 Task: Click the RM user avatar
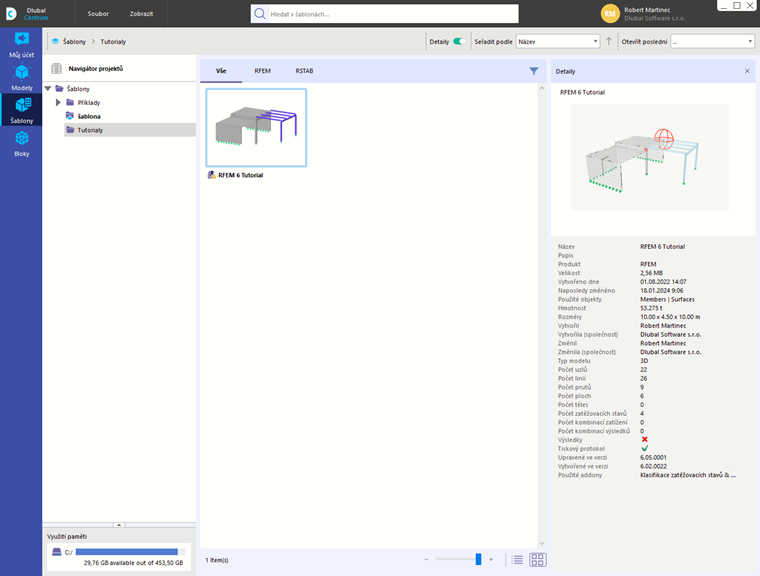pos(610,14)
